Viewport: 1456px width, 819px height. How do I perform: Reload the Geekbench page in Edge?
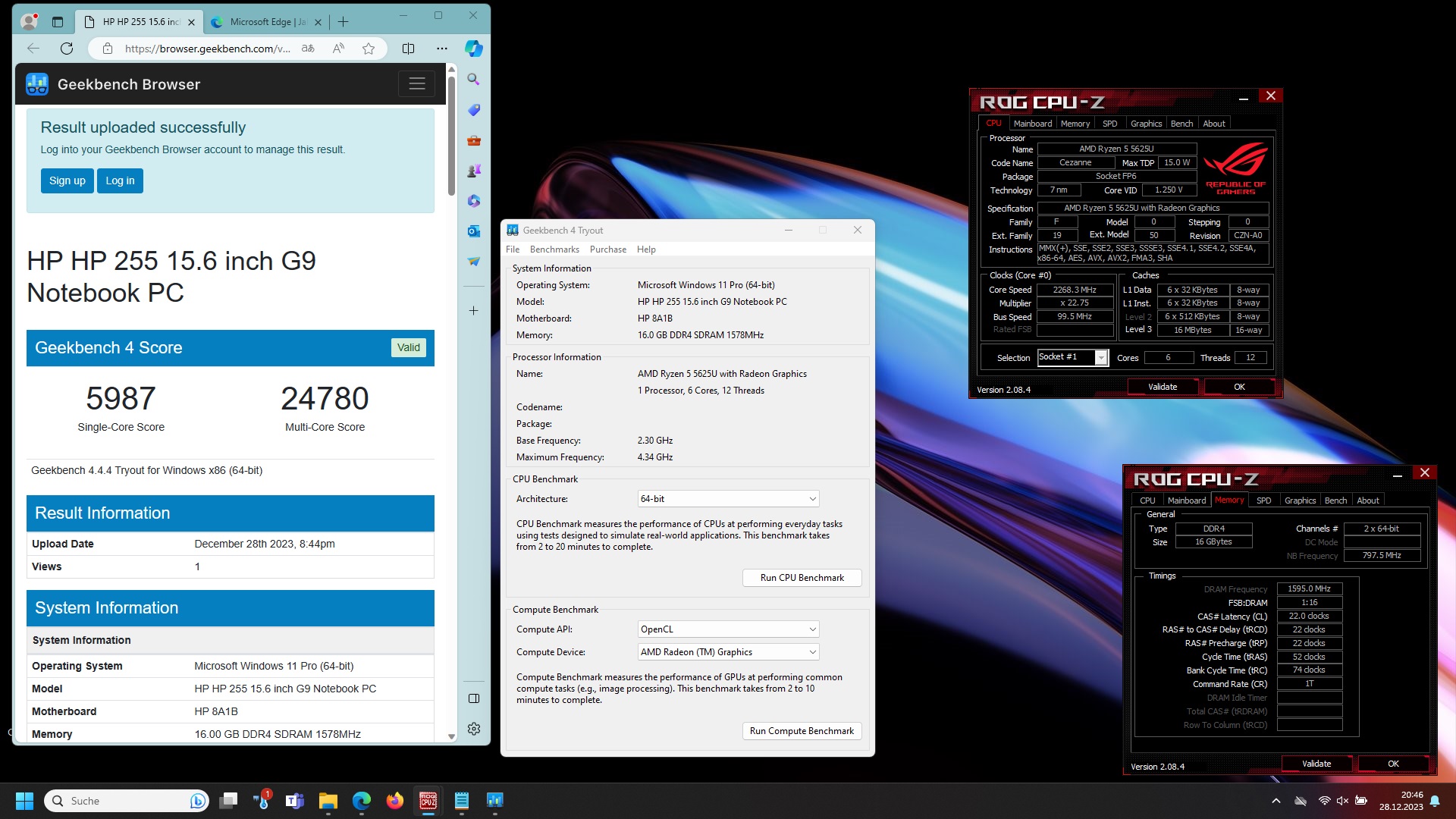tap(67, 49)
